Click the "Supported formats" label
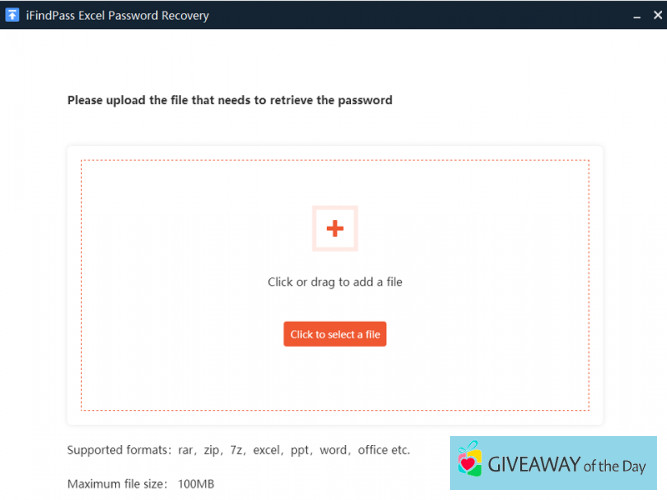The image size is (667, 500). point(116,450)
